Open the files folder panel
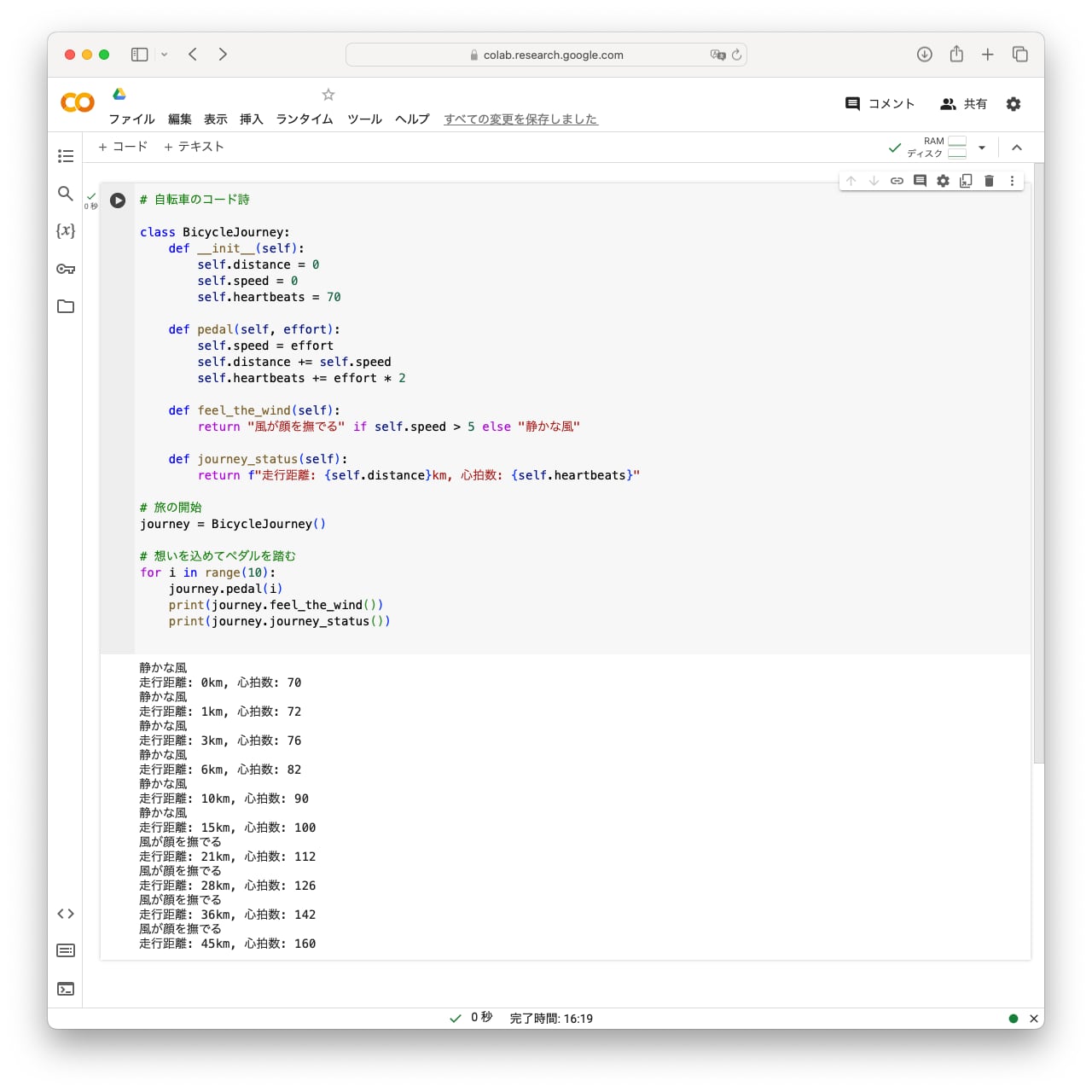The image size is (1092, 1092). [x=66, y=306]
